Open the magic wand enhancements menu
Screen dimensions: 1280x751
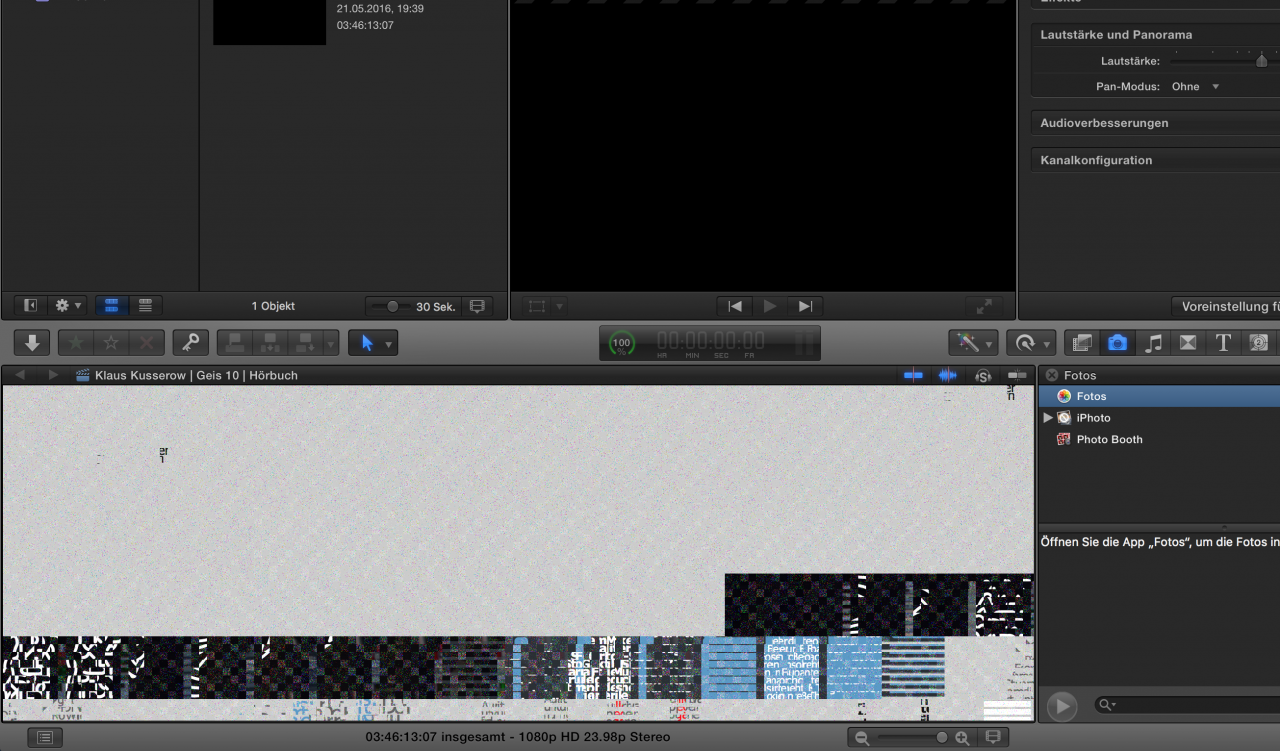[973, 343]
